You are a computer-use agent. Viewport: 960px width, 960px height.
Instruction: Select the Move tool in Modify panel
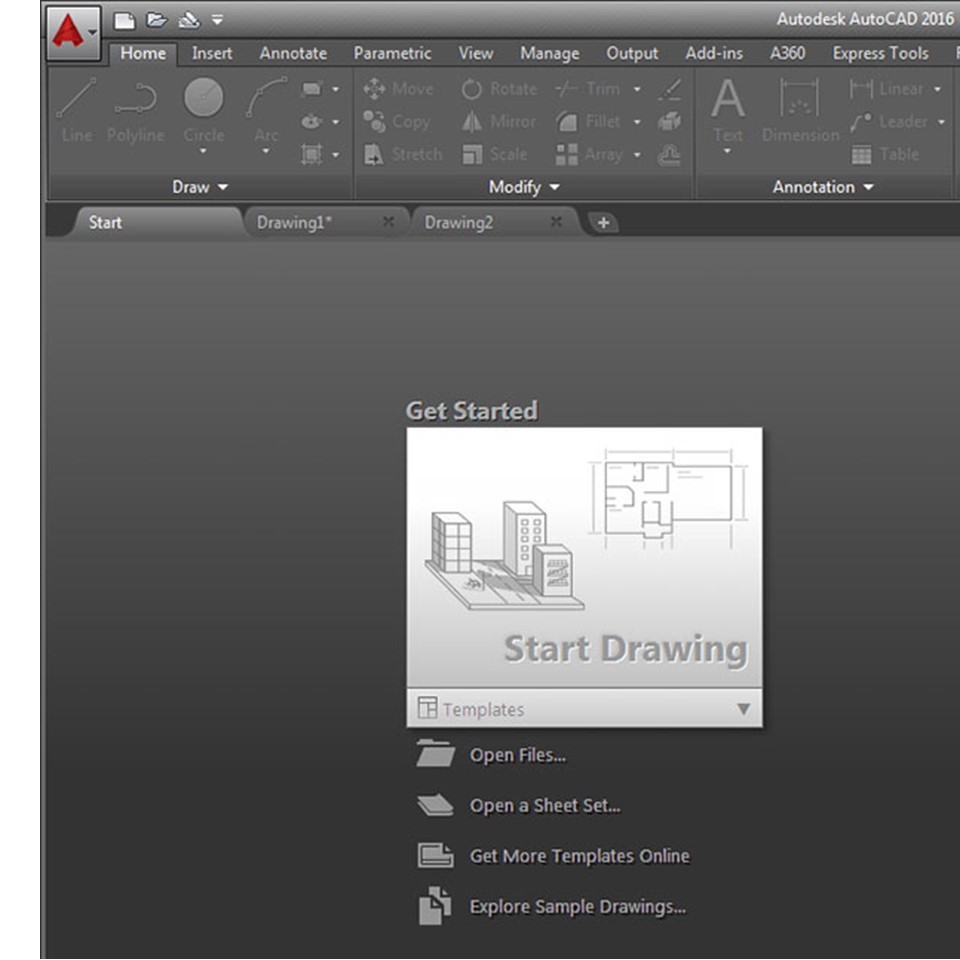[x=399, y=89]
